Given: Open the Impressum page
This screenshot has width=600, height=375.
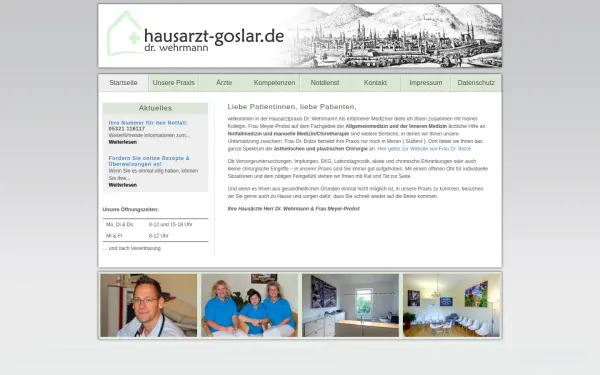Looking at the screenshot, I should tap(426, 83).
